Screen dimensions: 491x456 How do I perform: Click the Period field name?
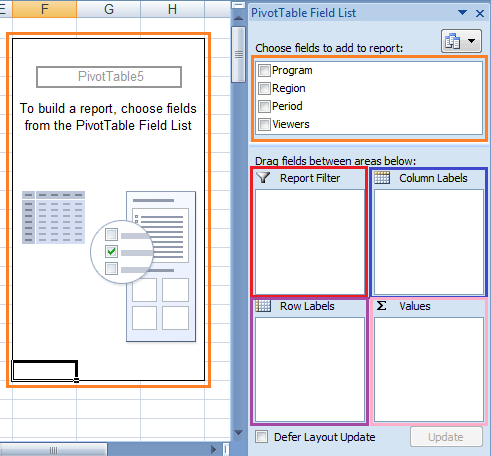point(287,106)
